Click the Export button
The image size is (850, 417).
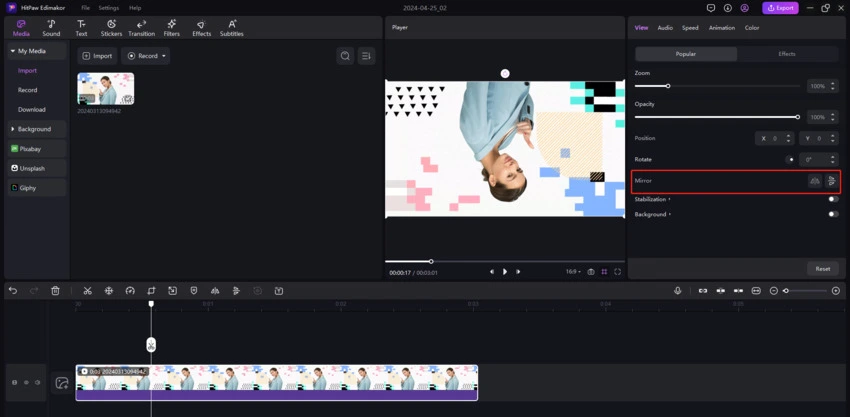(780, 8)
